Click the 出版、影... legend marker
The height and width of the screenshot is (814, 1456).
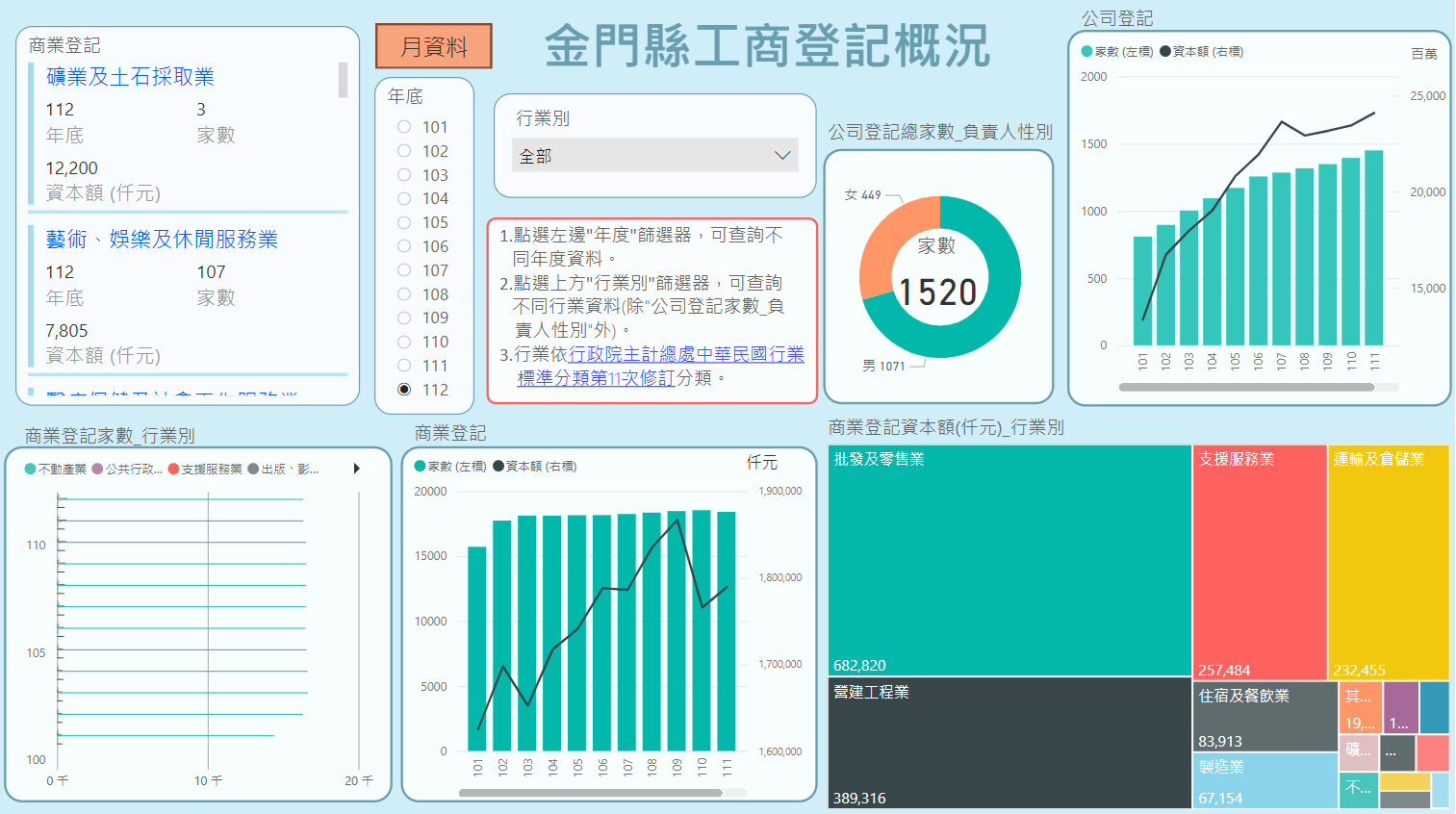(253, 470)
